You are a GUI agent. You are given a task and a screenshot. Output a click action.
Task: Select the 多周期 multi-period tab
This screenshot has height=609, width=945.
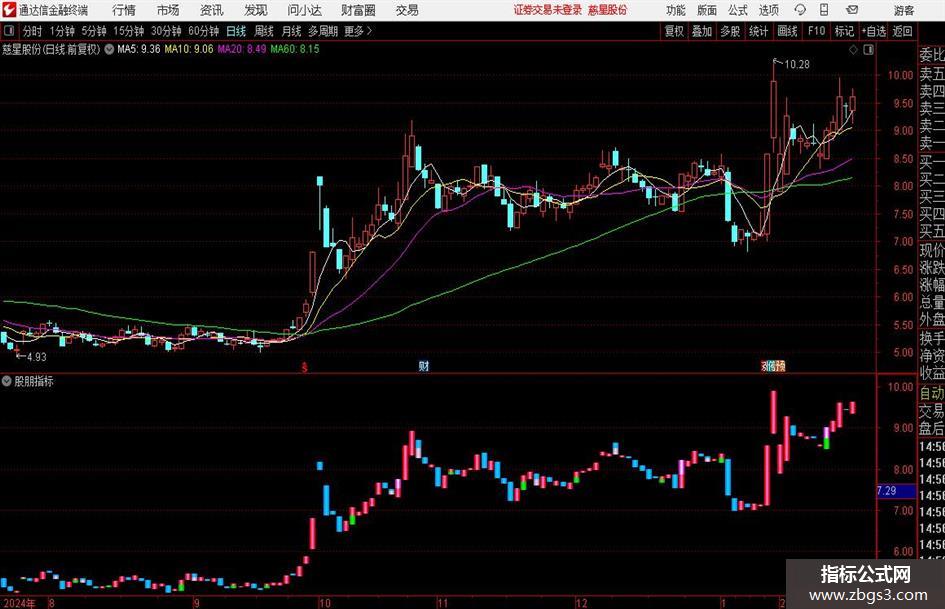pos(323,31)
